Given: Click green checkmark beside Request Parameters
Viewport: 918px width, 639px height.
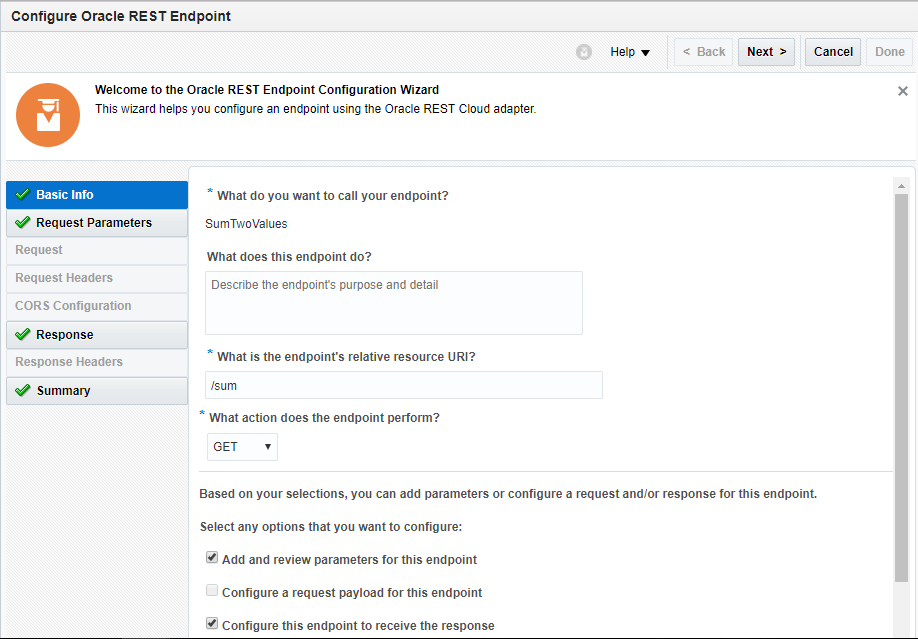Looking at the screenshot, I should click(22, 222).
